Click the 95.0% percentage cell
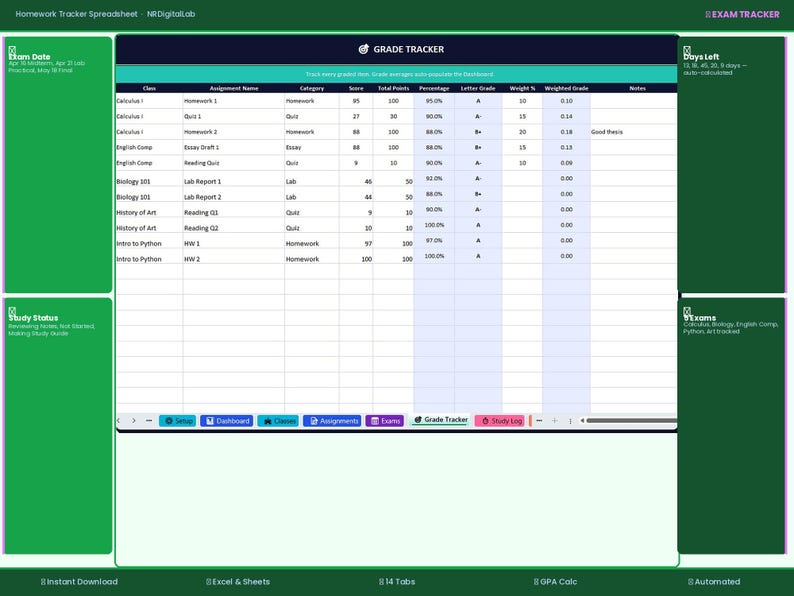The image size is (794, 596). tap(434, 101)
